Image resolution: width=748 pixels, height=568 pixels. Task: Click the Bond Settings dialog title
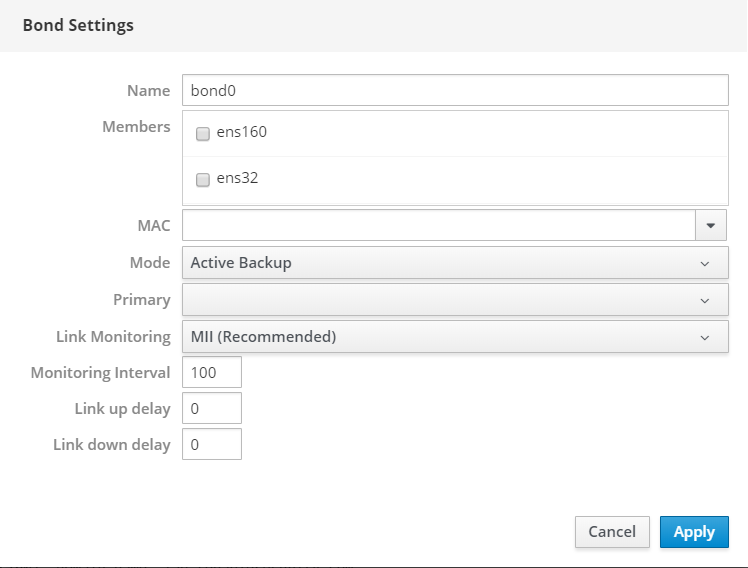[78, 25]
